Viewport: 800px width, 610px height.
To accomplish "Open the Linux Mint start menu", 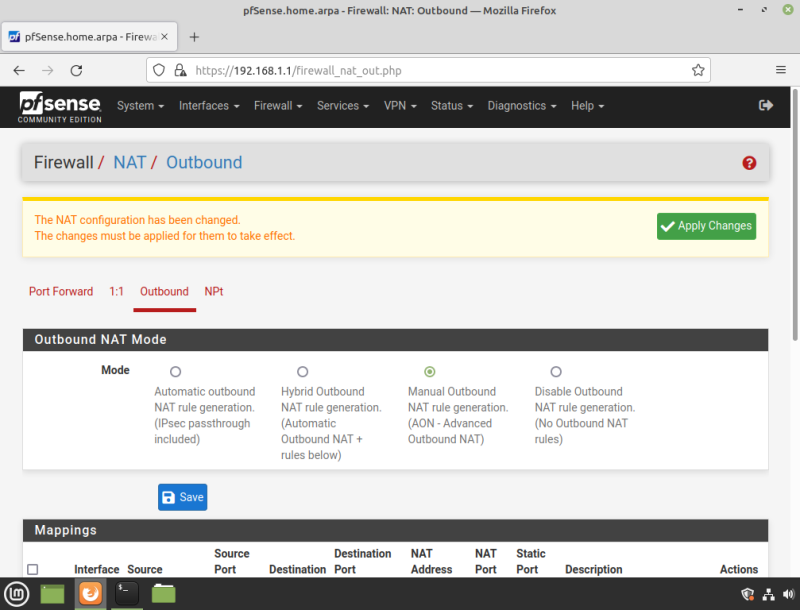I will (x=17, y=594).
